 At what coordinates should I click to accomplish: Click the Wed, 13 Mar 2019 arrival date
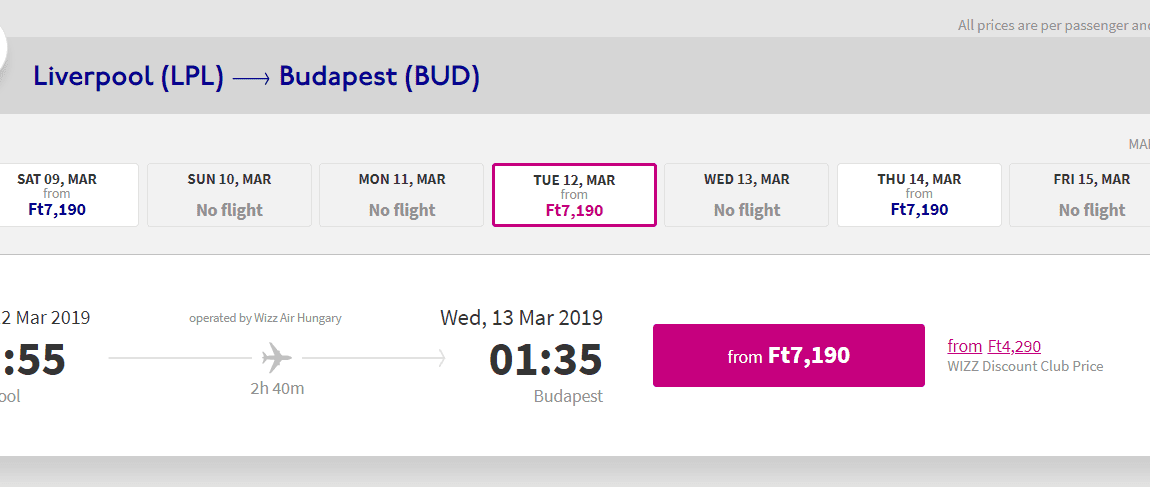click(x=521, y=318)
